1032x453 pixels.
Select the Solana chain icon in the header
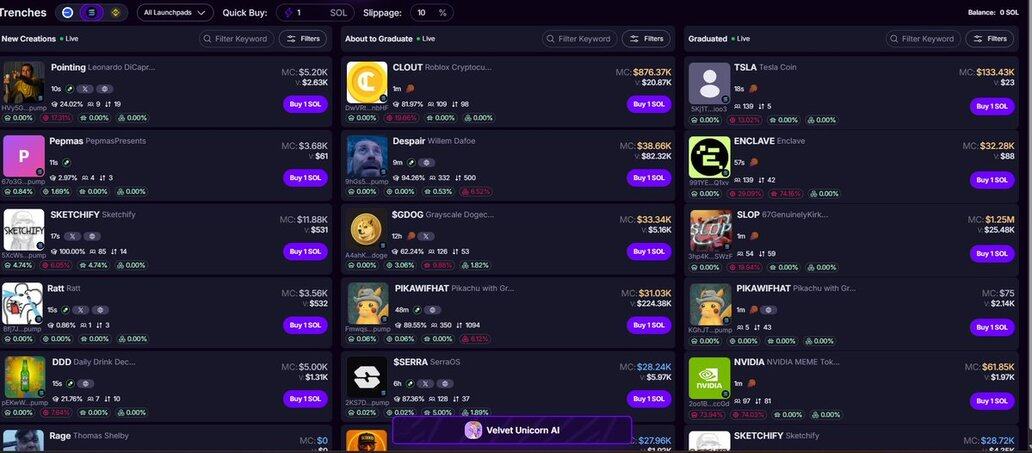point(91,13)
